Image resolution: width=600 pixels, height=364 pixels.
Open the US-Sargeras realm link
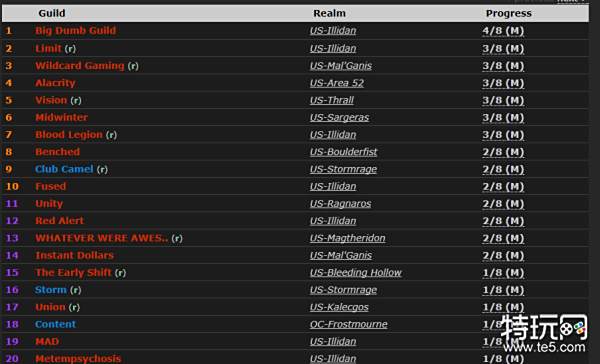[339, 118]
